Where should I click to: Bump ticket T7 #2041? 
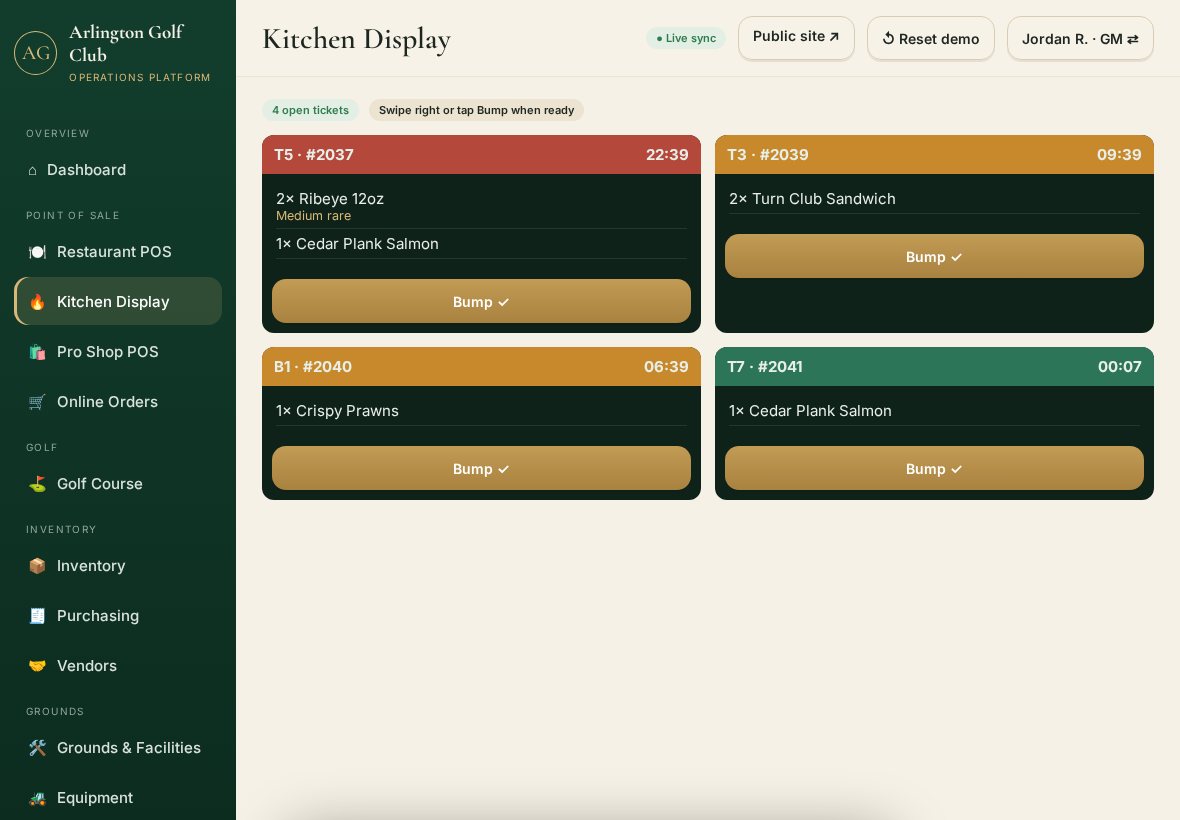point(934,468)
